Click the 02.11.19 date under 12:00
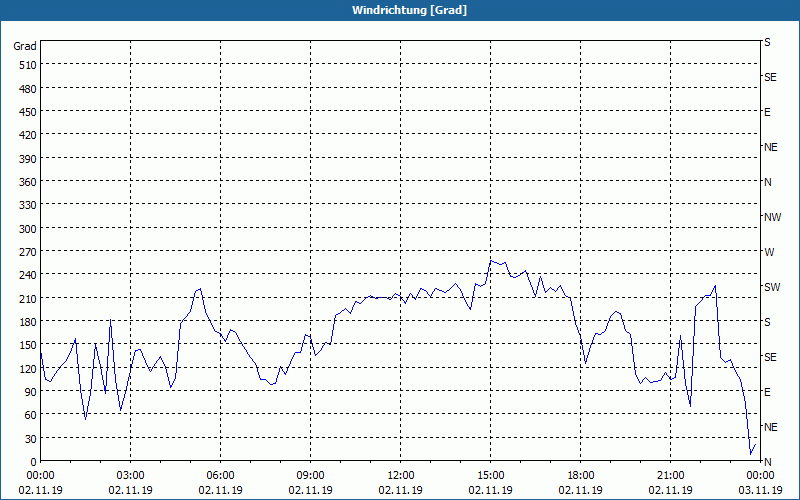The height and width of the screenshot is (500, 800). (x=401, y=490)
